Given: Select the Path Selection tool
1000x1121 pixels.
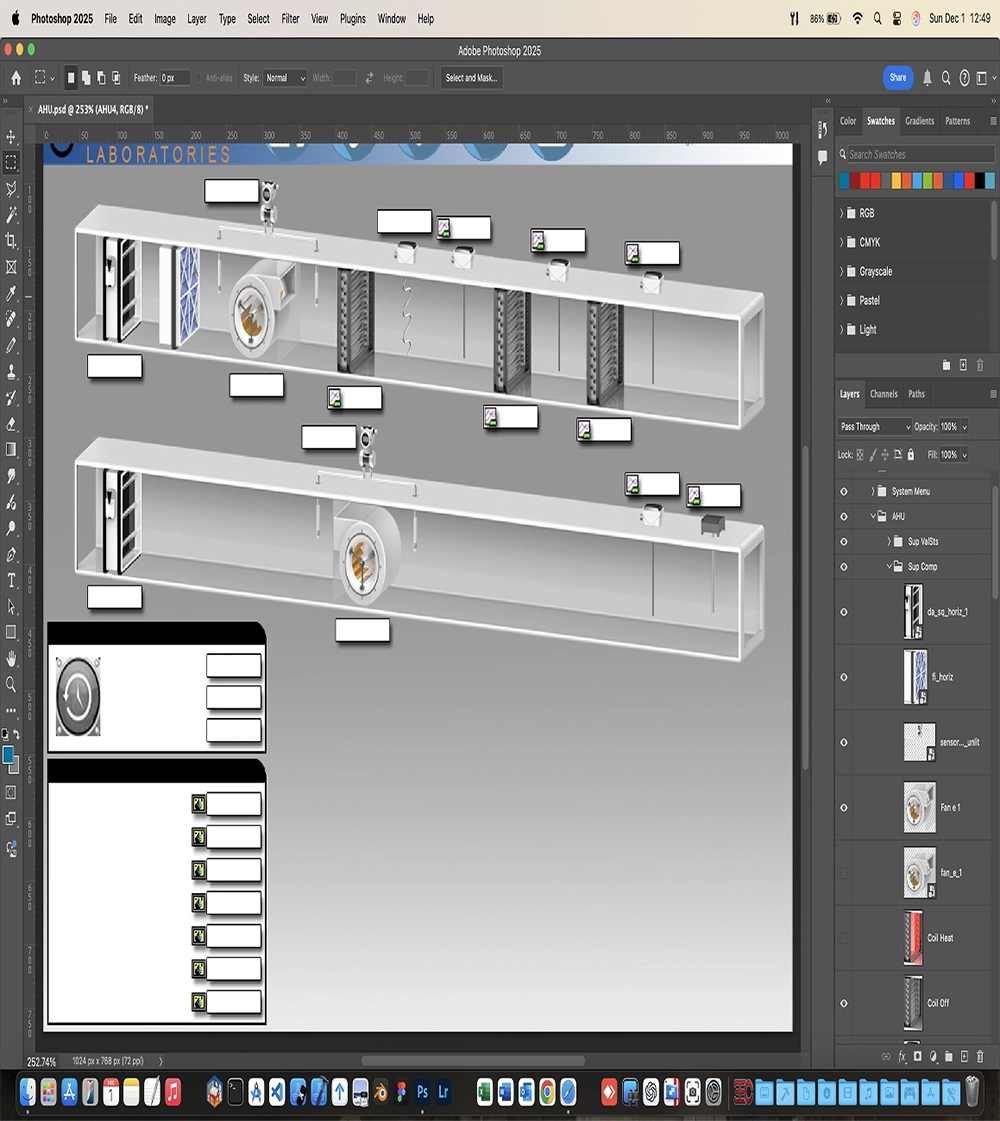Looking at the screenshot, I should pyautogui.click(x=11, y=607).
